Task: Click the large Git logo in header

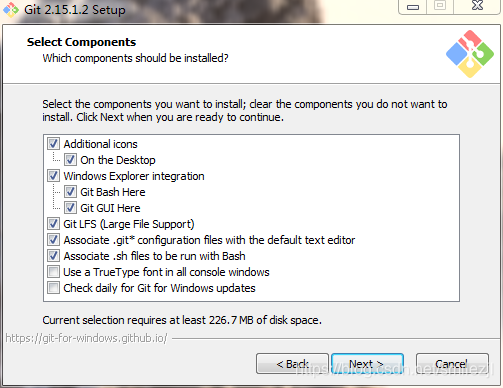Action: [470, 54]
